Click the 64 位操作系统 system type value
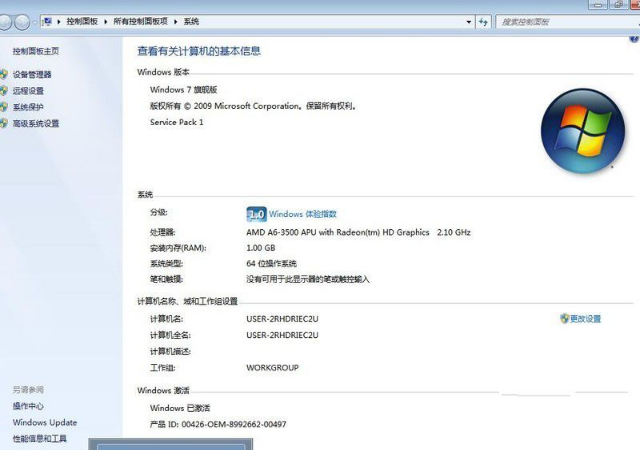 tap(271, 264)
